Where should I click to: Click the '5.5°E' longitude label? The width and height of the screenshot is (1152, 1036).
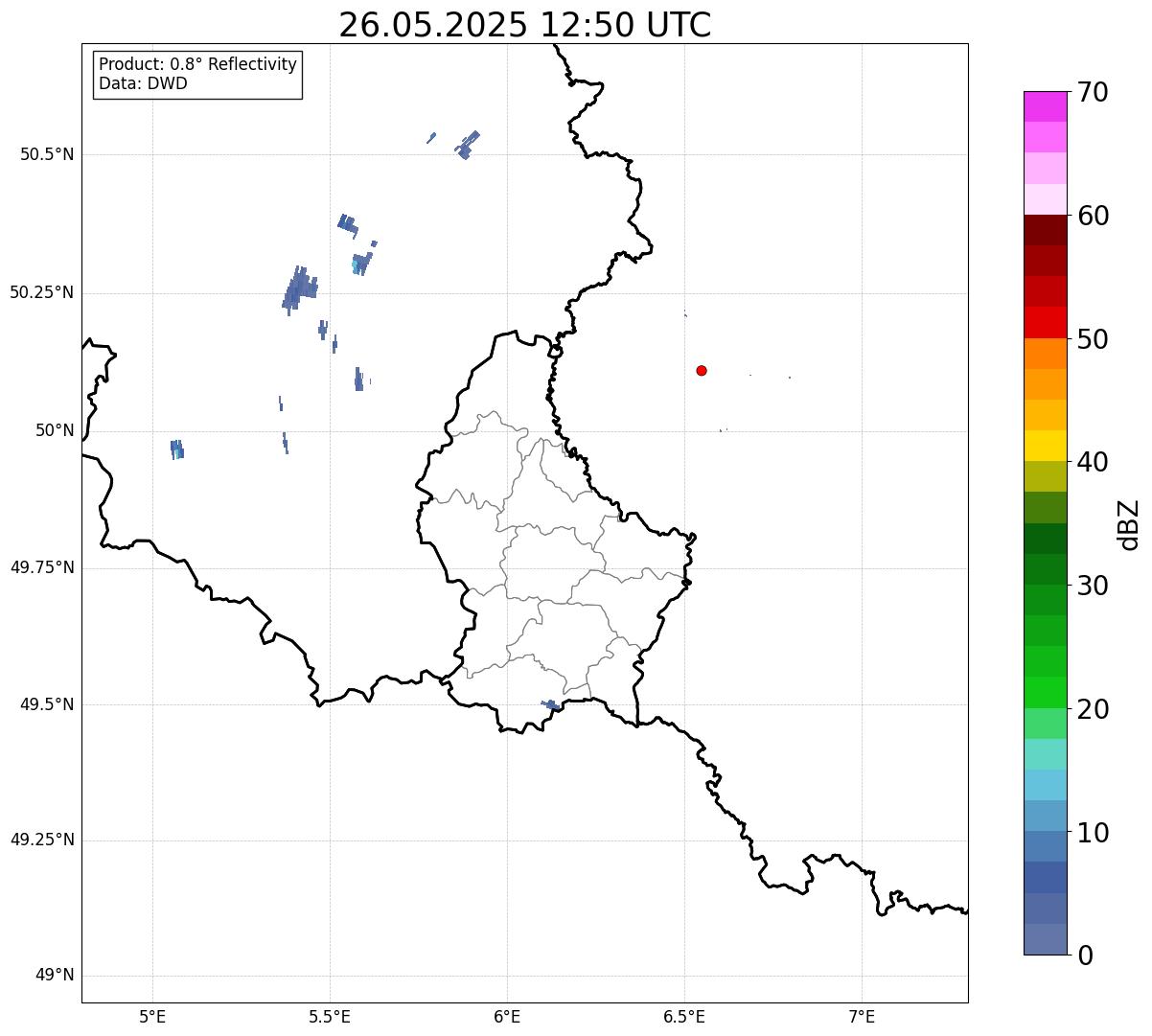pos(330,1016)
